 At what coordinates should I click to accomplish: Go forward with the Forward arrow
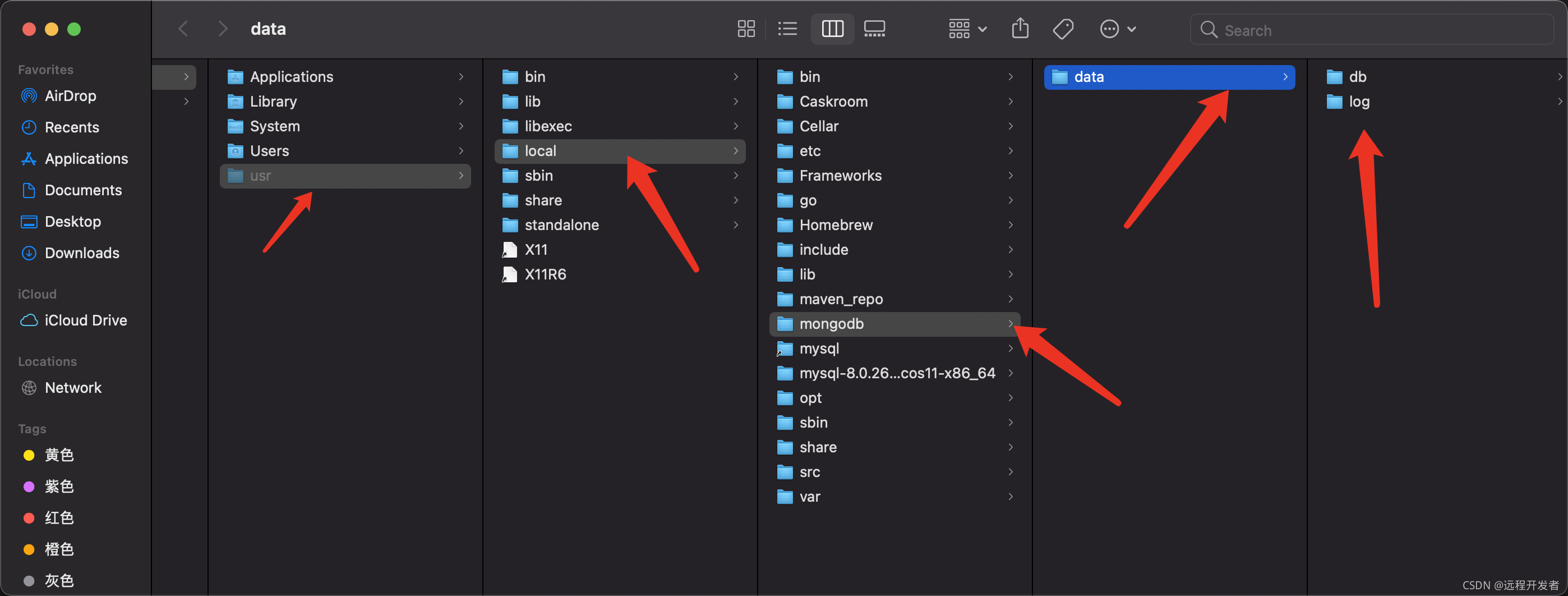click(223, 29)
